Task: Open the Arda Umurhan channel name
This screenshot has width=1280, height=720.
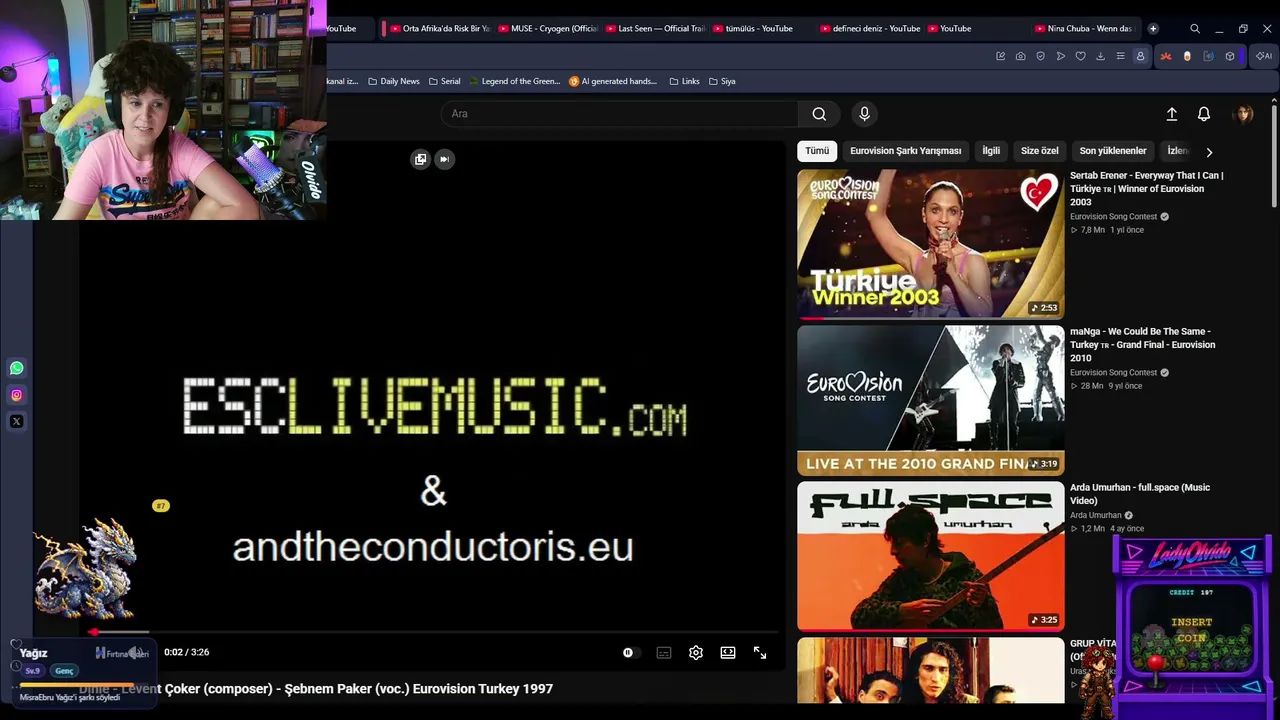Action: click(1096, 515)
